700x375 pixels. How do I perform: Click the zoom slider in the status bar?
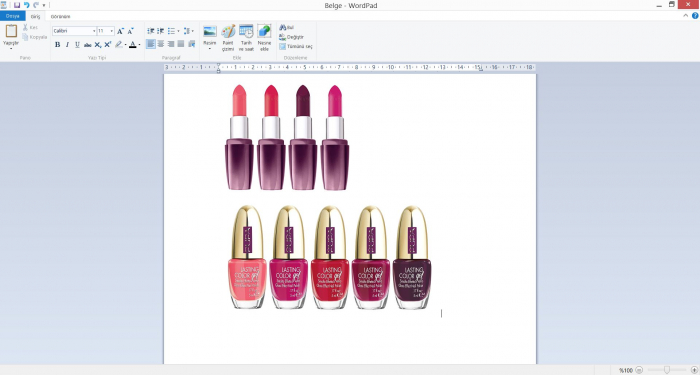[667, 370]
